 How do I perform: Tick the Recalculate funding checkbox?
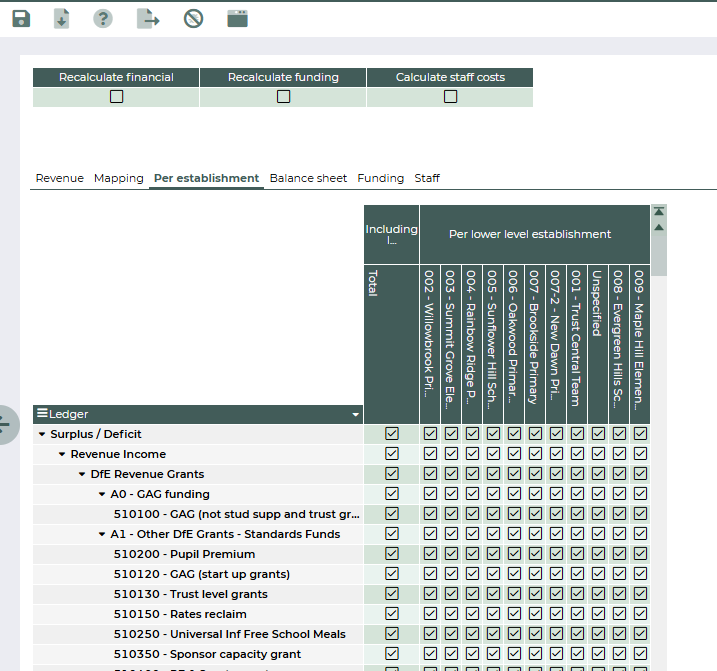coord(283,97)
